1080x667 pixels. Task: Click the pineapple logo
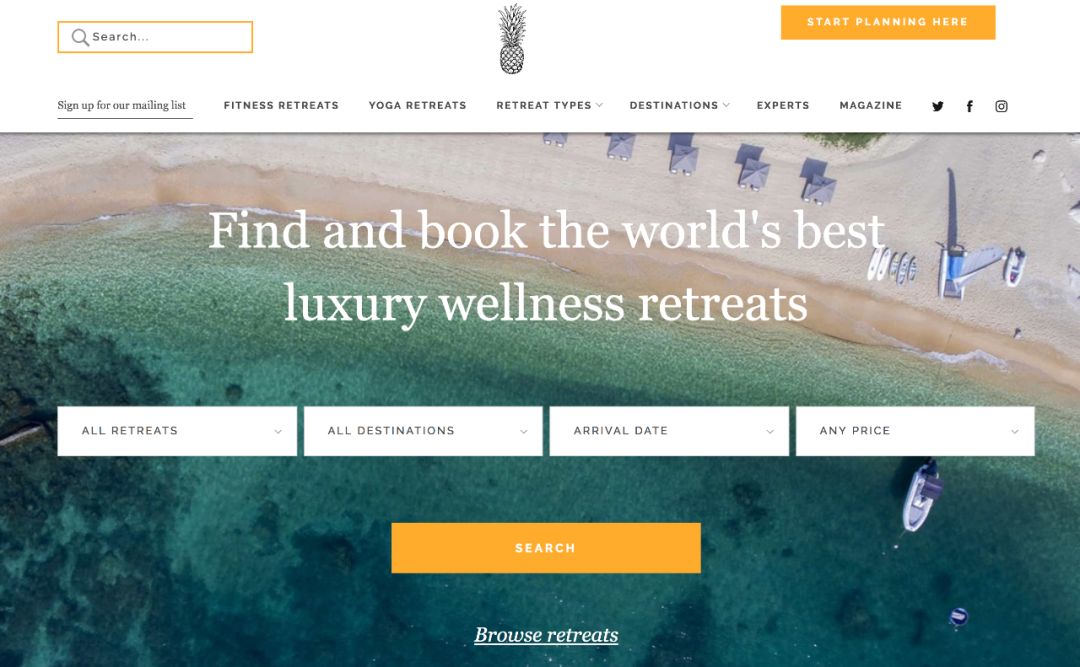pyautogui.click(x=512, y=39)
